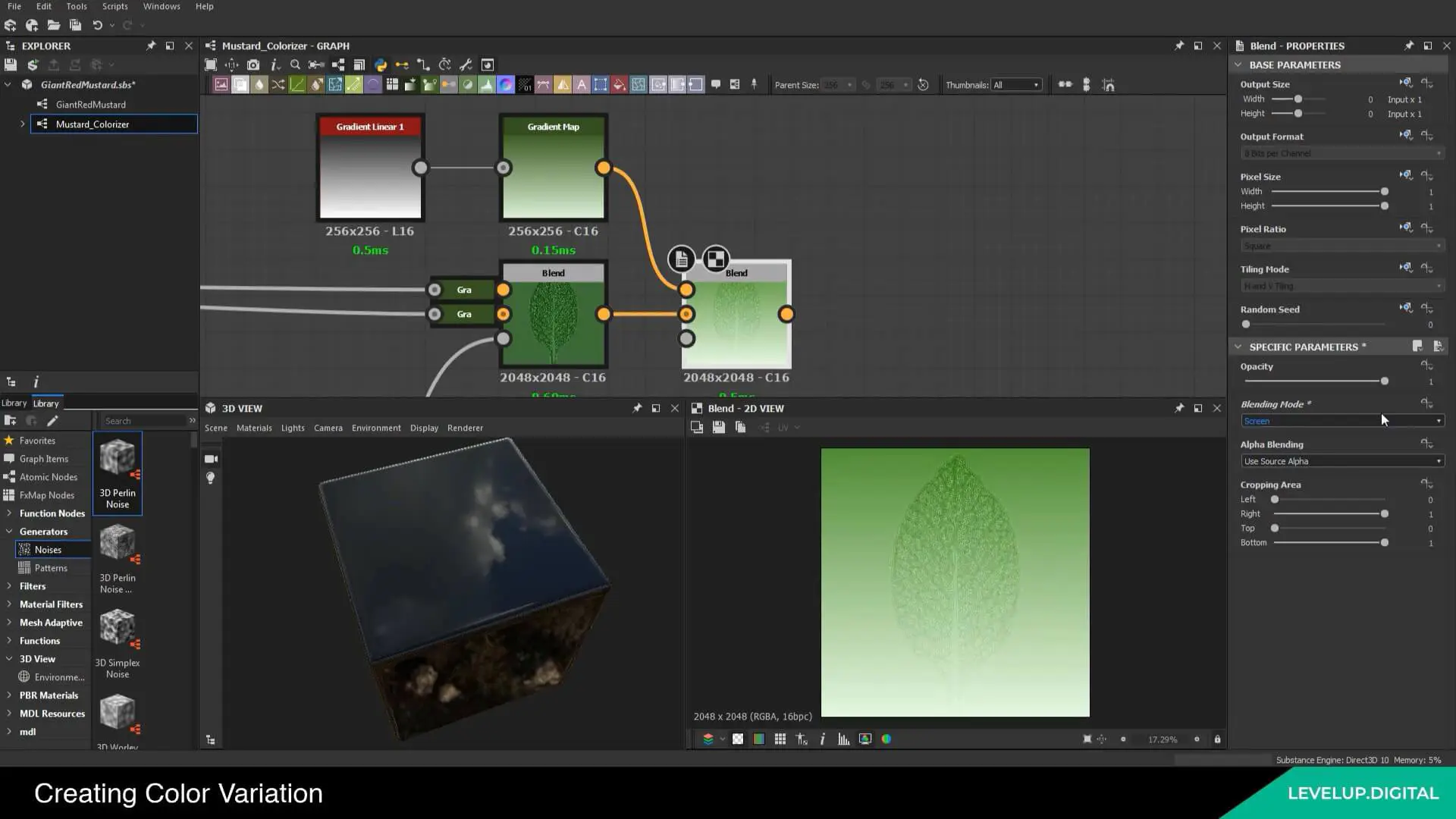Collapse the Specific Parameters section
The image size is (1456, 819).
pos(1238,347)
